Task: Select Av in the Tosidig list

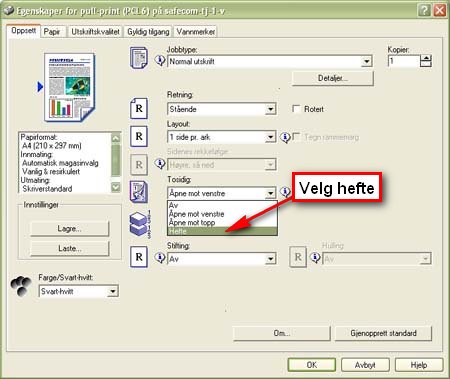Action: (x=222, y=205)
